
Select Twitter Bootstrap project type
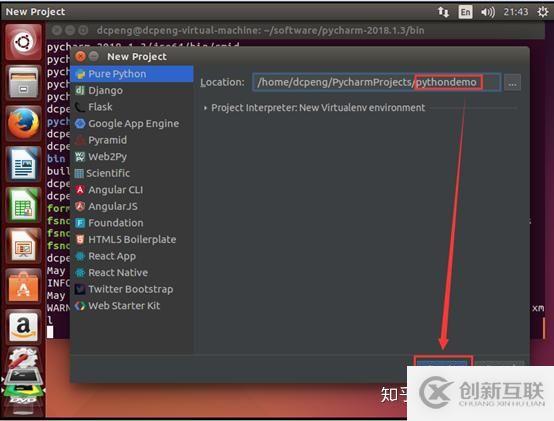[x=132, y=289]
